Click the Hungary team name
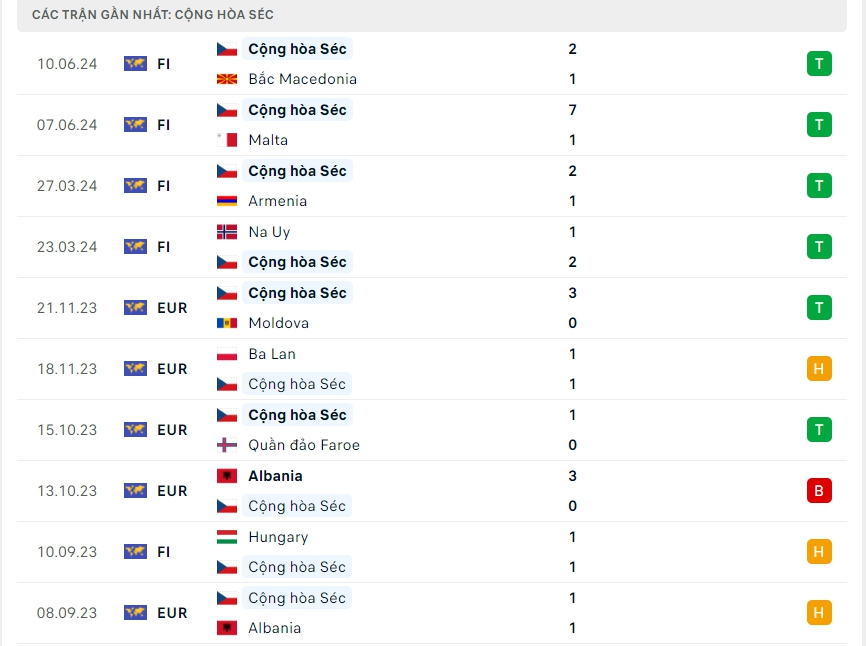This screenshot has height=646, width=866. pos(278,537)
